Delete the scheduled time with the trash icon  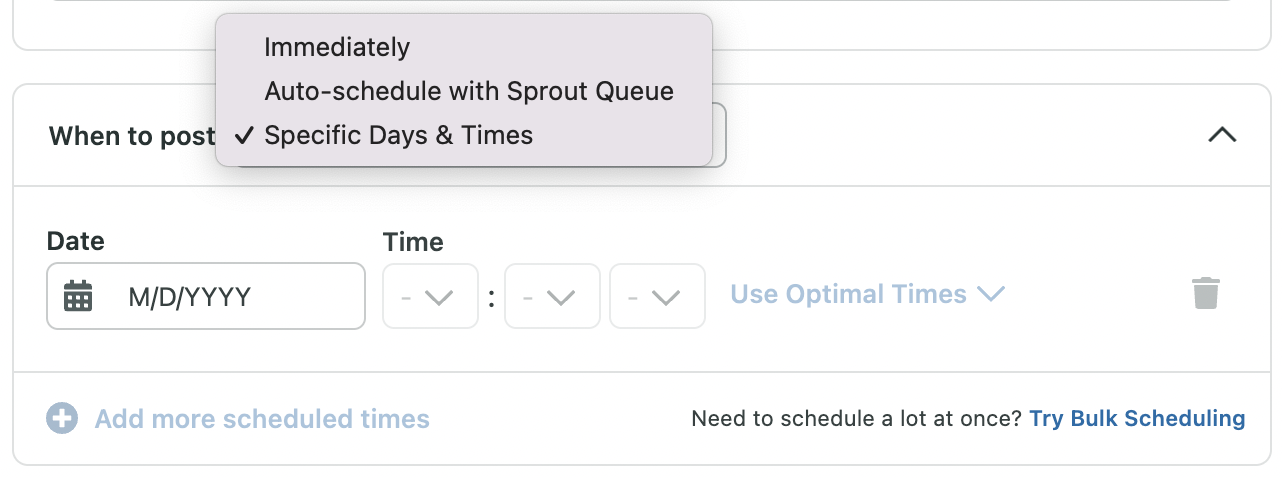click(x=1205, y=294)
